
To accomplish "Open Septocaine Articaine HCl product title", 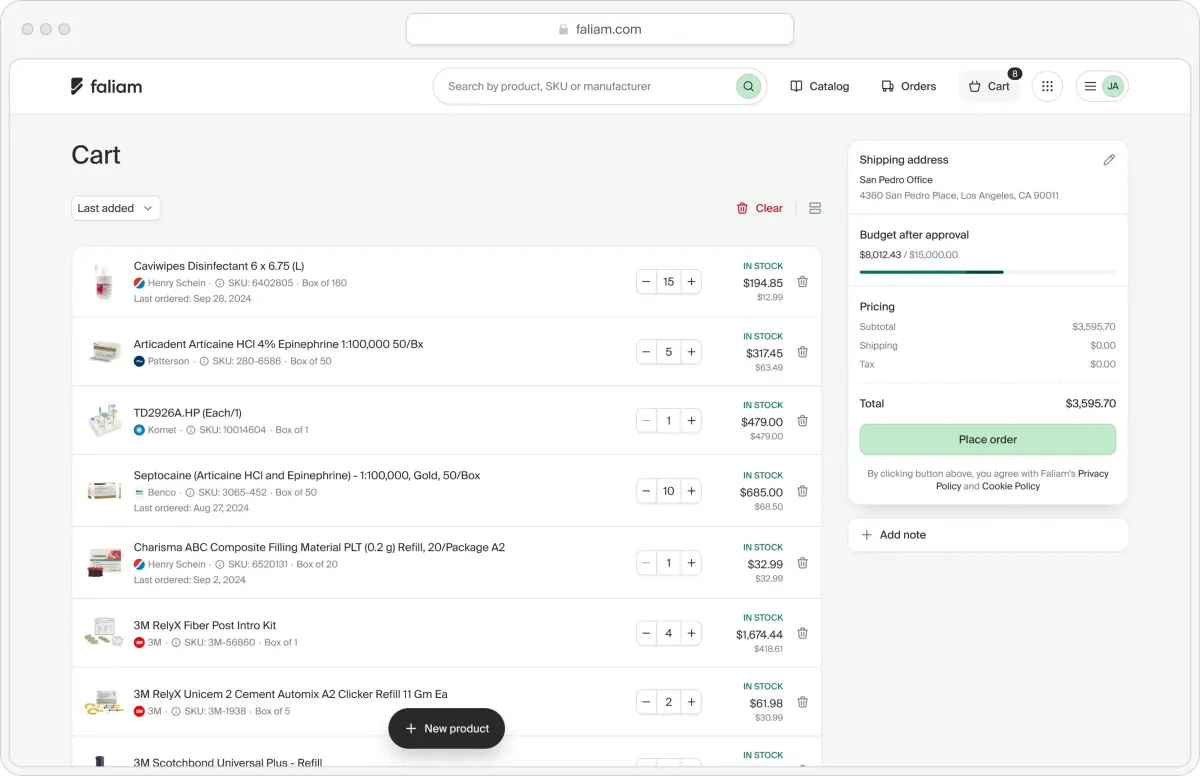I will point(307,475).
